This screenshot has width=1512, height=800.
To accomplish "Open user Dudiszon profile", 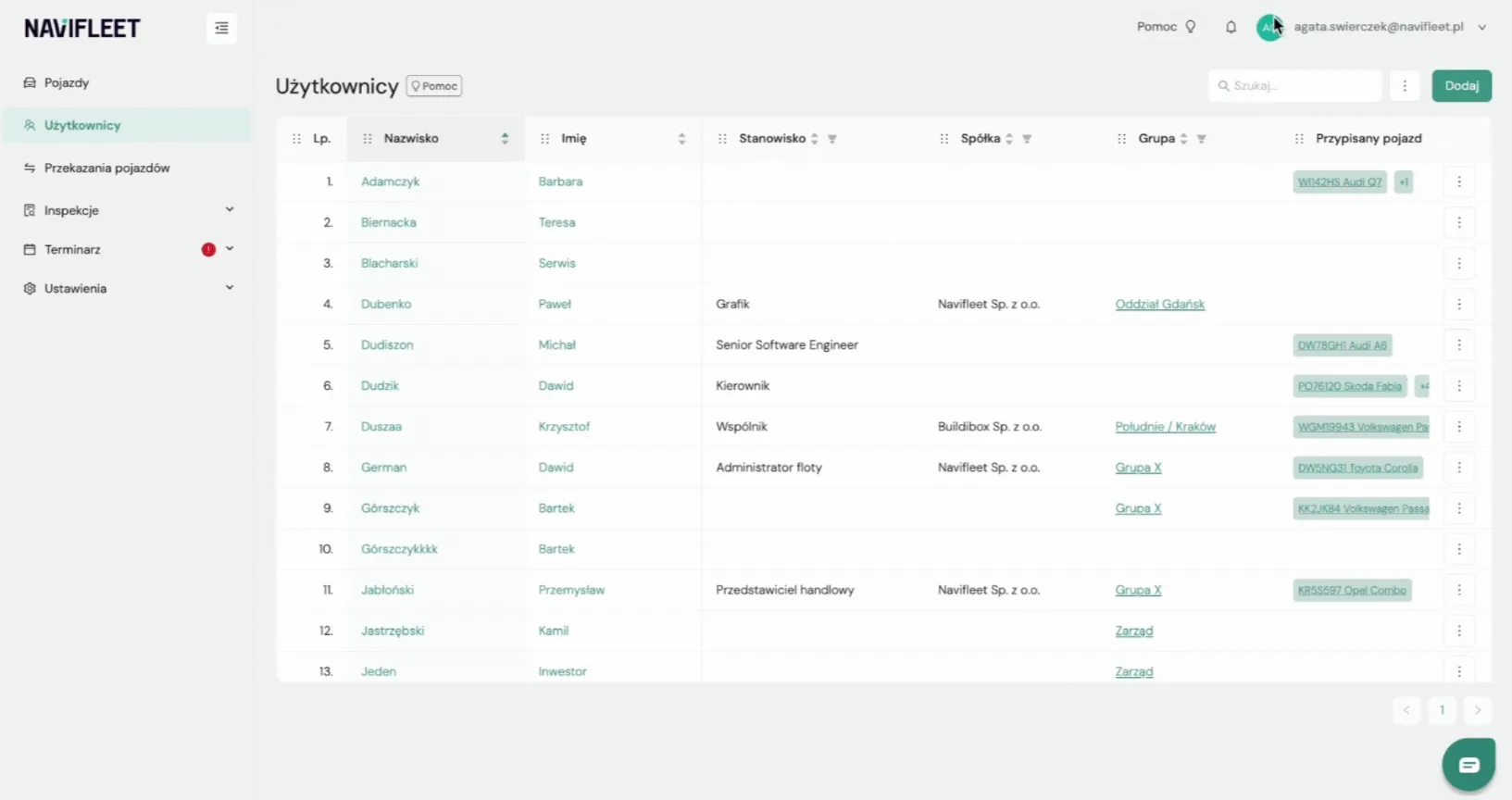I will [x=387, y=345].
